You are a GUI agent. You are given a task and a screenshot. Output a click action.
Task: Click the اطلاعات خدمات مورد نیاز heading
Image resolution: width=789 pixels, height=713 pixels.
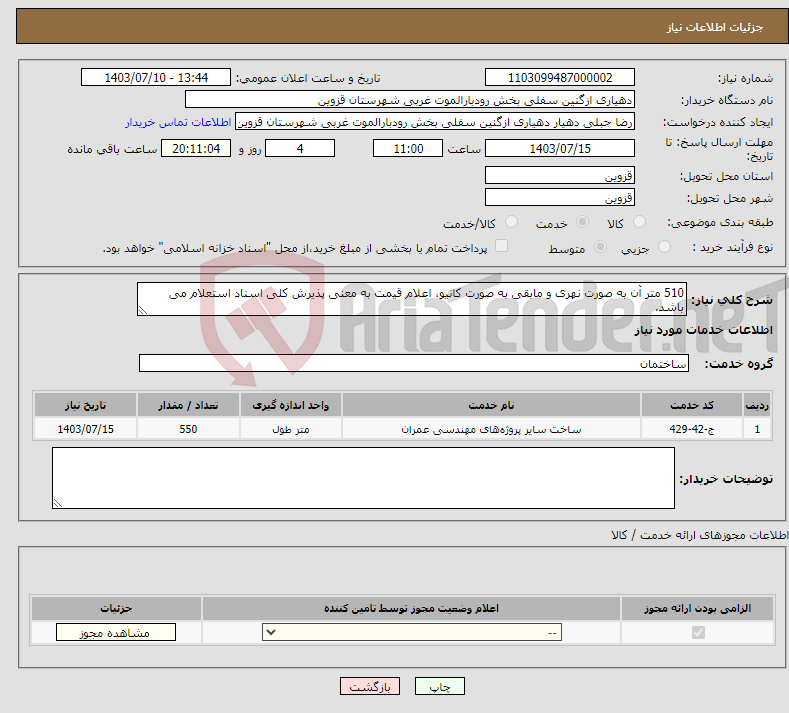tap(703, 330)
